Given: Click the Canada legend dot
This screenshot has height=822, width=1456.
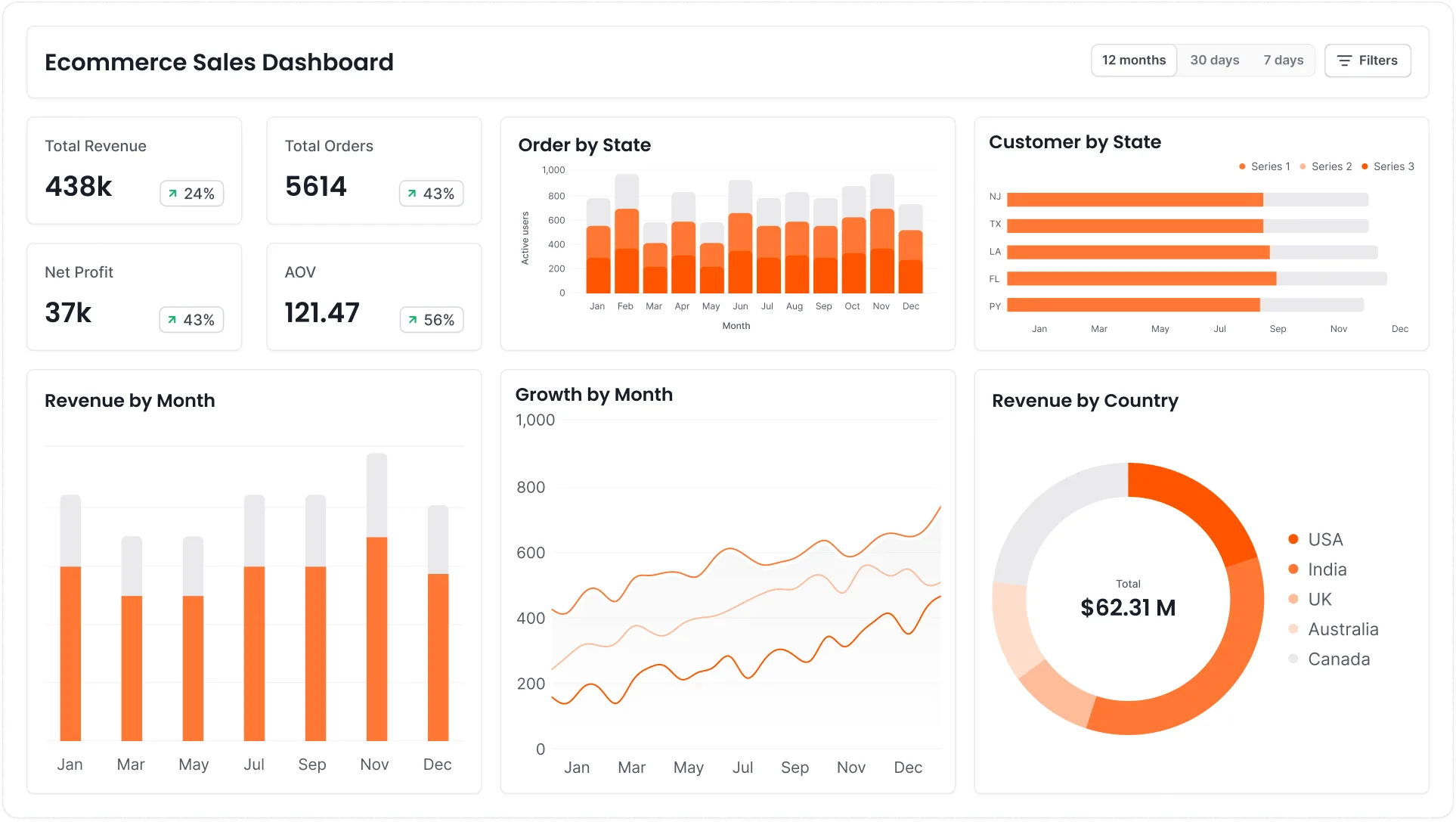Looking at the screenshot, I should (x=1292, y=659).
